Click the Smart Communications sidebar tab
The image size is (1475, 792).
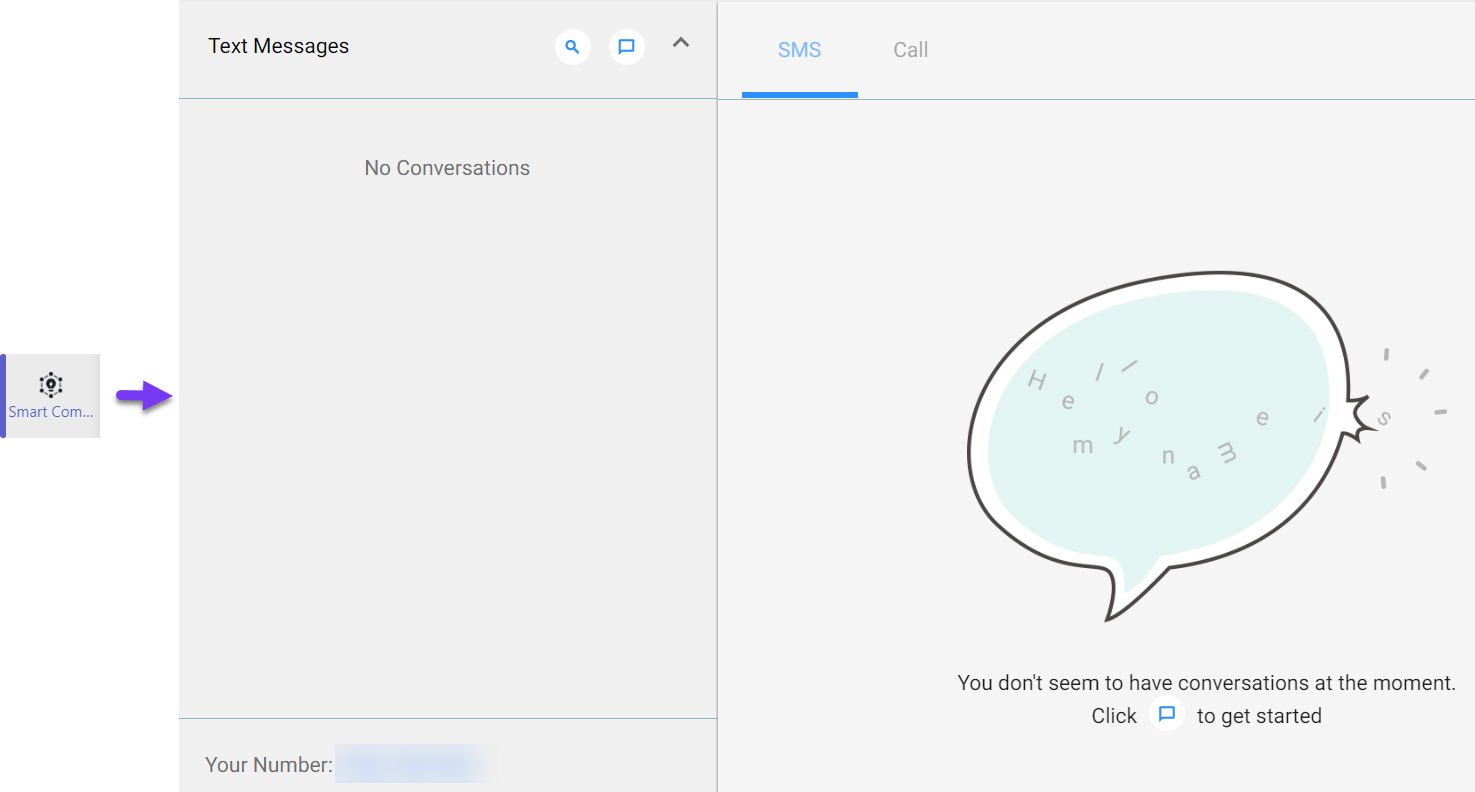tap(50, 396)
